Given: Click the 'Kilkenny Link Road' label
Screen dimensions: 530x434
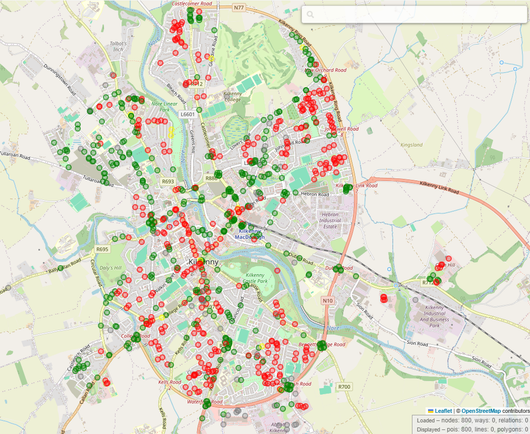Looking at the screenshot, I should click(439, 188).
